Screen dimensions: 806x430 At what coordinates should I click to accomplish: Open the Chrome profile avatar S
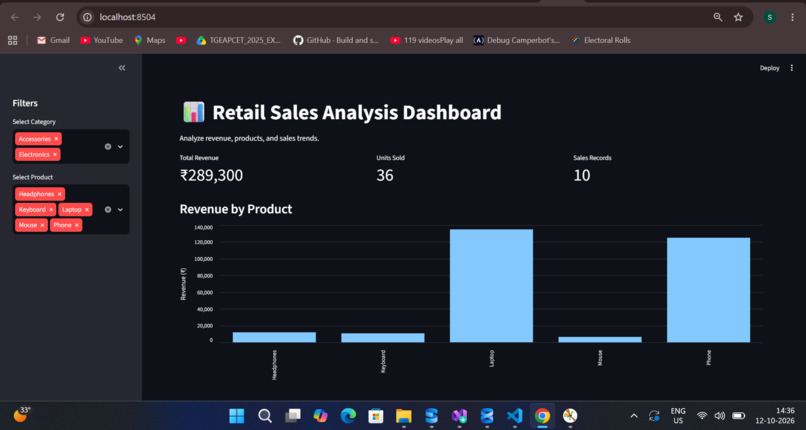click(770, 17)
